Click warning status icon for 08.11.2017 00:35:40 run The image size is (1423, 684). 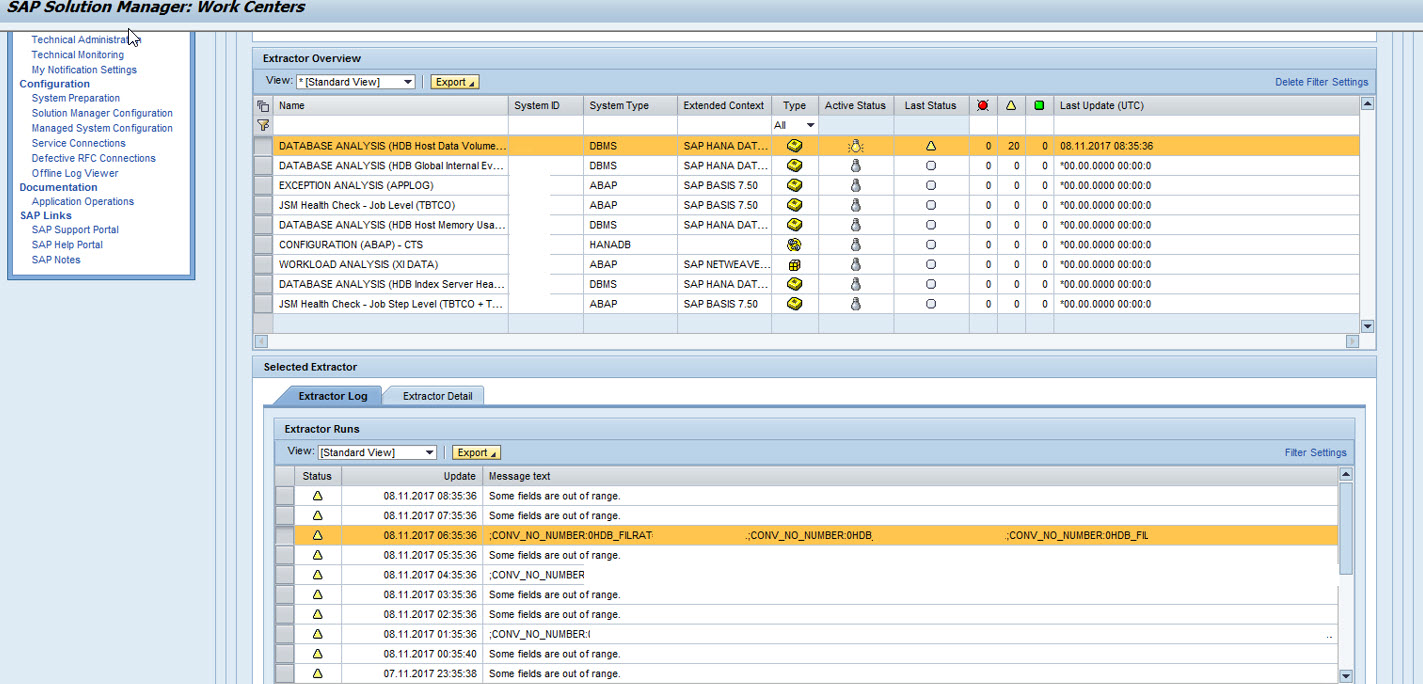coord(317,654)
